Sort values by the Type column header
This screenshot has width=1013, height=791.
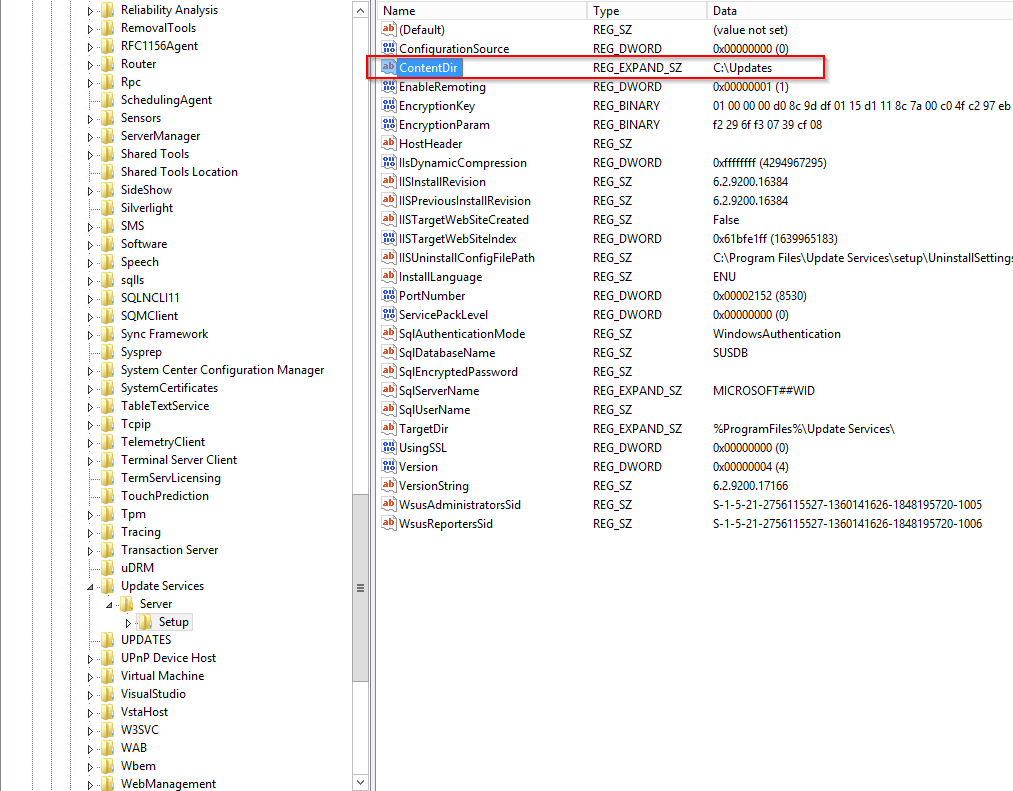647,10
